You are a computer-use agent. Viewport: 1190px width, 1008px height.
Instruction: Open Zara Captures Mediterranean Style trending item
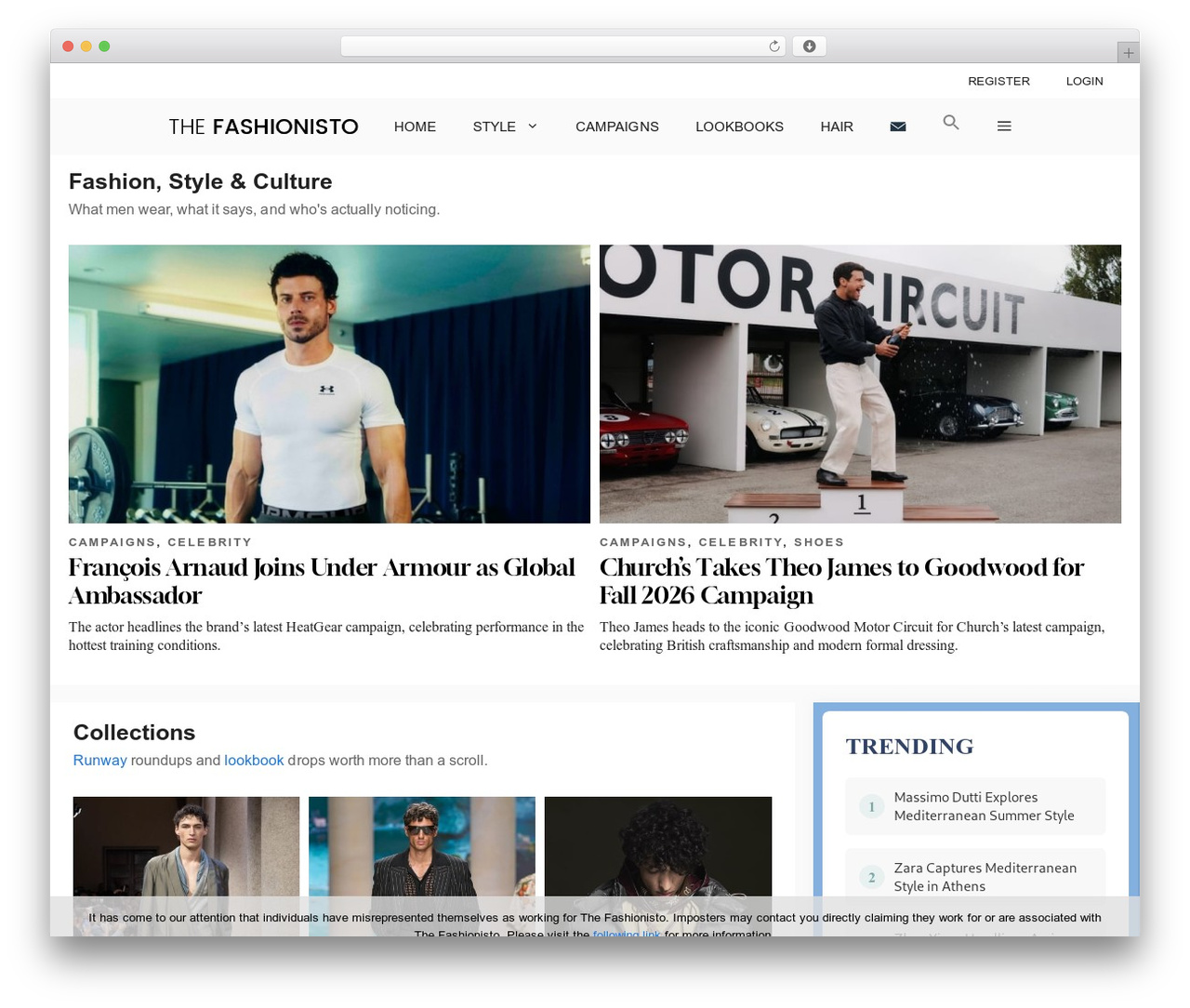(x=975, y=877)
